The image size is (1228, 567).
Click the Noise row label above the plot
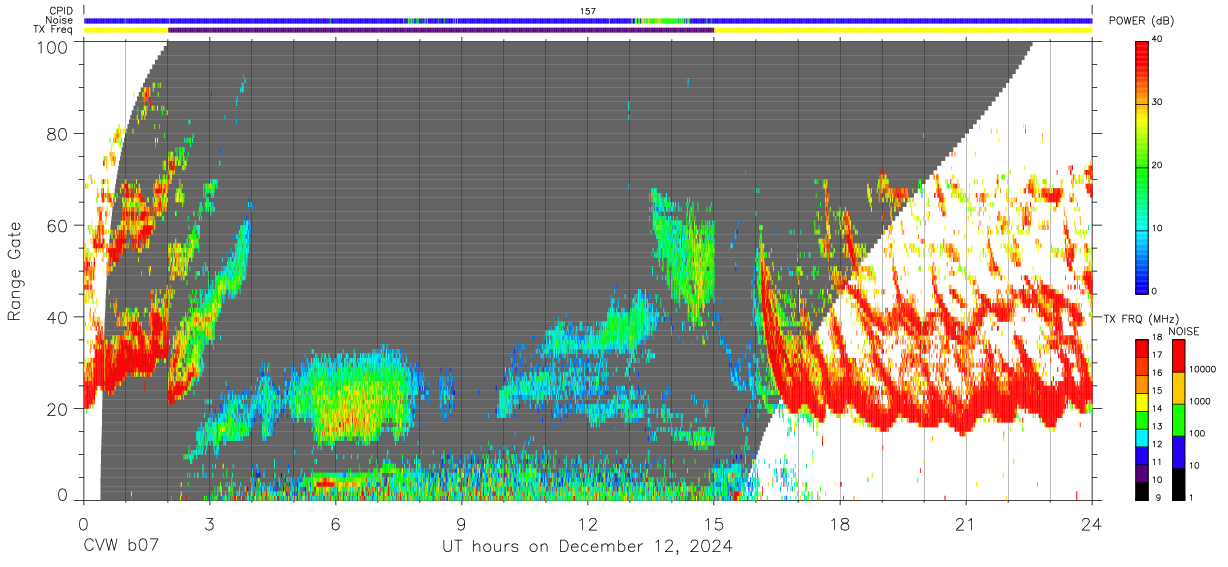pos(59,20)
